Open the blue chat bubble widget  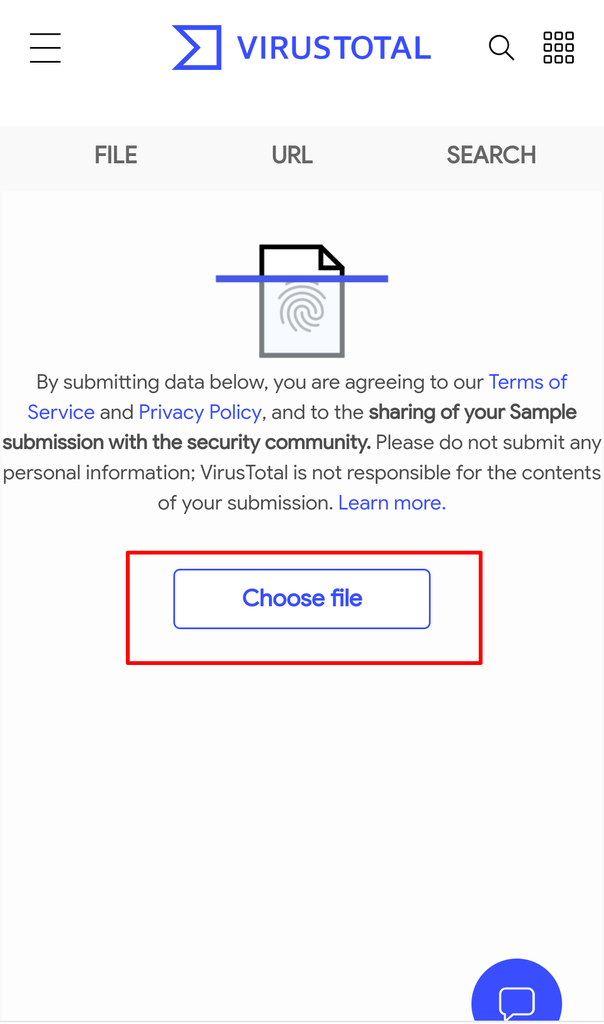coord(517,991)
